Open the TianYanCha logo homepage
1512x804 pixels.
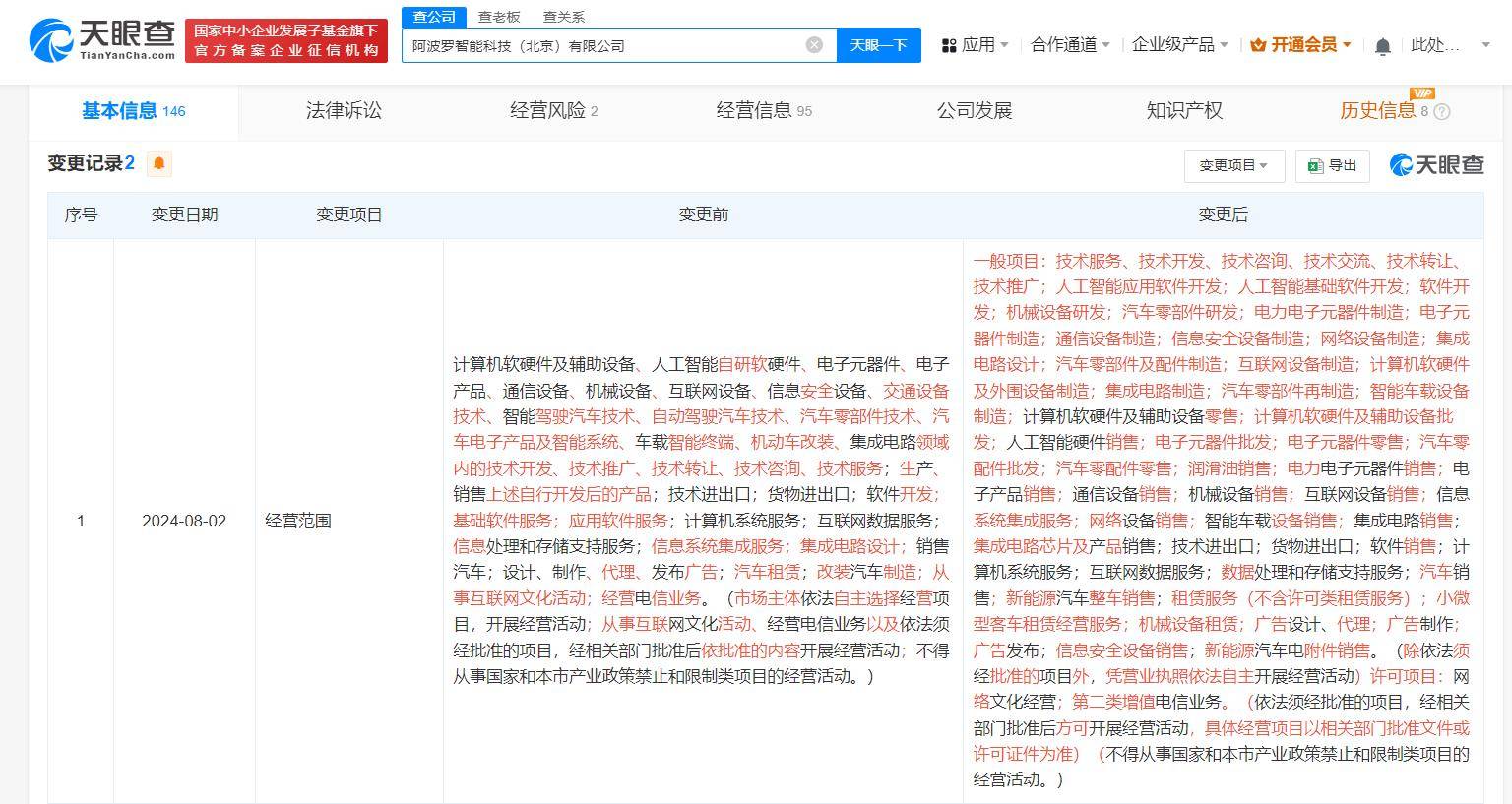point(102,40)
